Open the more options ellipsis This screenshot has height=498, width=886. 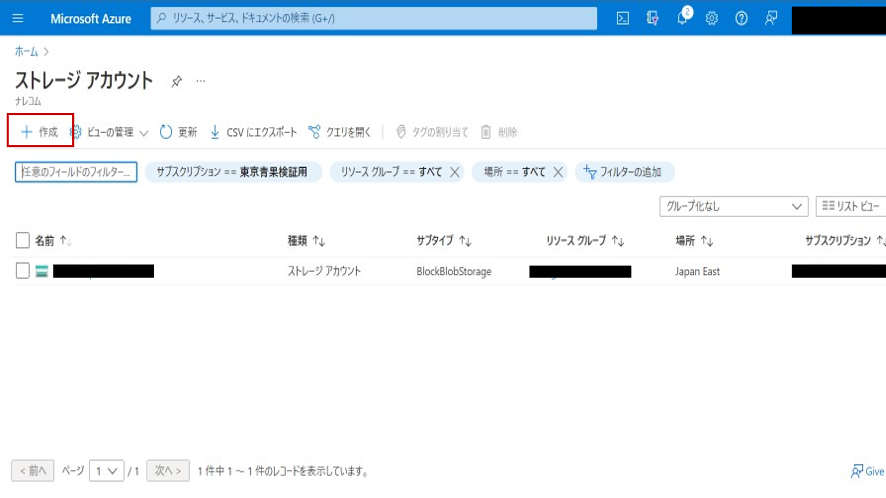coord(201,81)
